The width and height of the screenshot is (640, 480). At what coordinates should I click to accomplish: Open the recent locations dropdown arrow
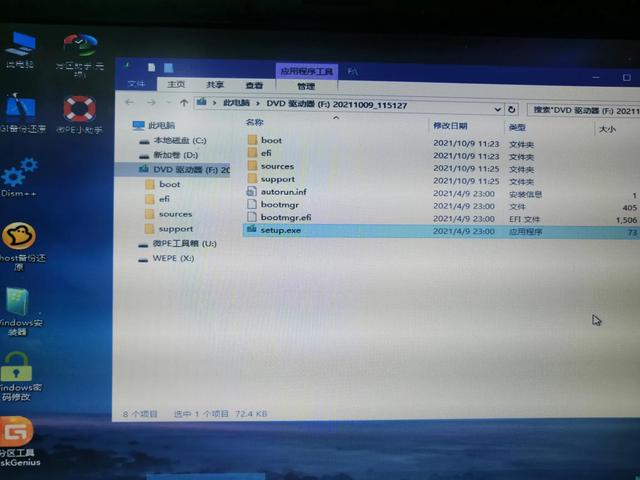(168, 102)
